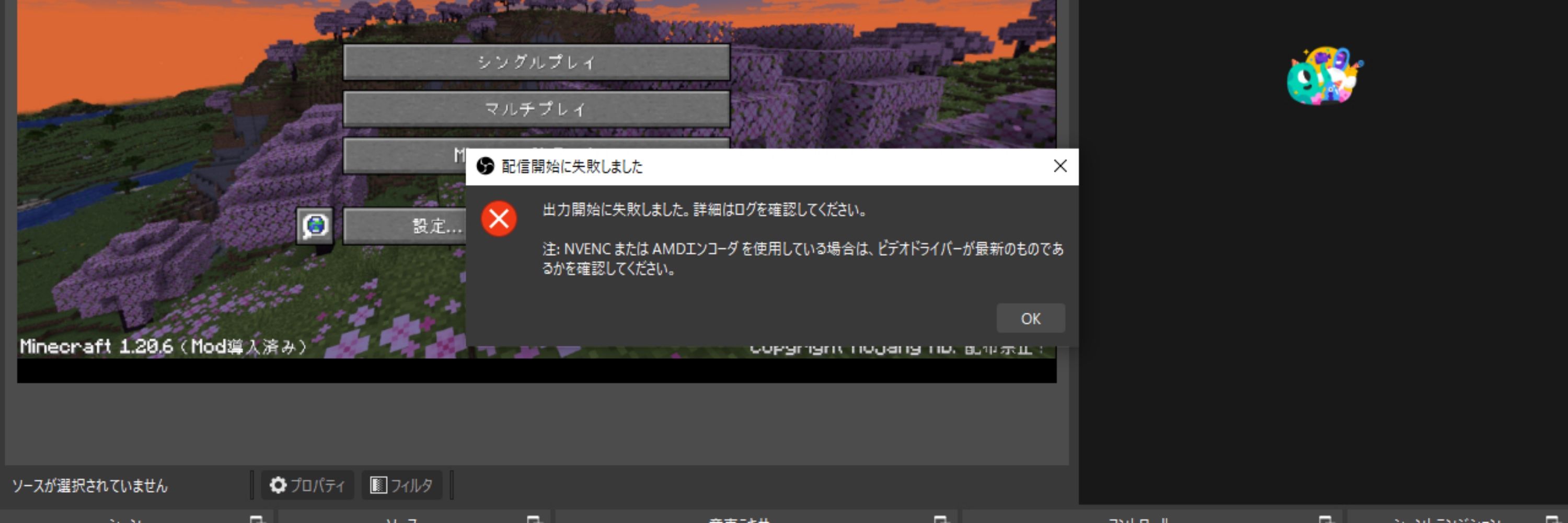Open the フィルタ button for sources
The width and height of the screenshot is (1568, 523).
(x=402, y=485)
